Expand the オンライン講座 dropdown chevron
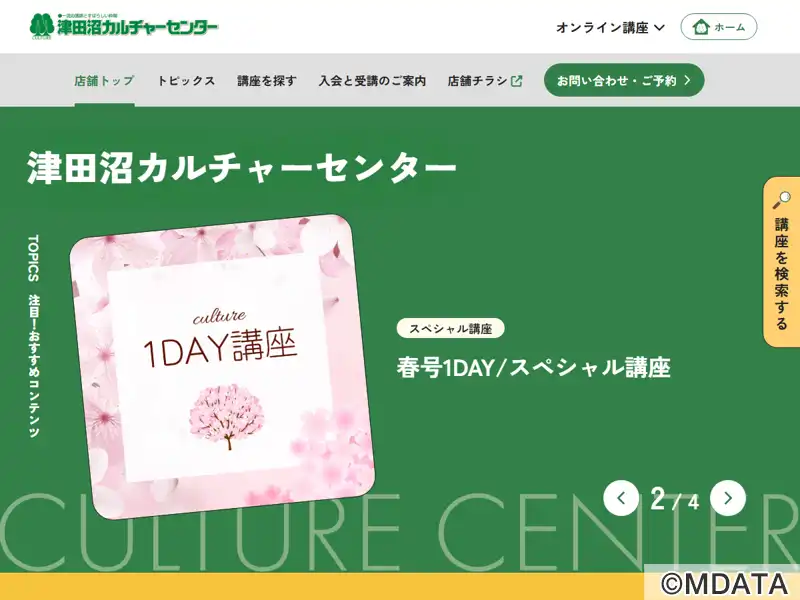The width and height of the screenshot is (800, 600). coord(659,28)
